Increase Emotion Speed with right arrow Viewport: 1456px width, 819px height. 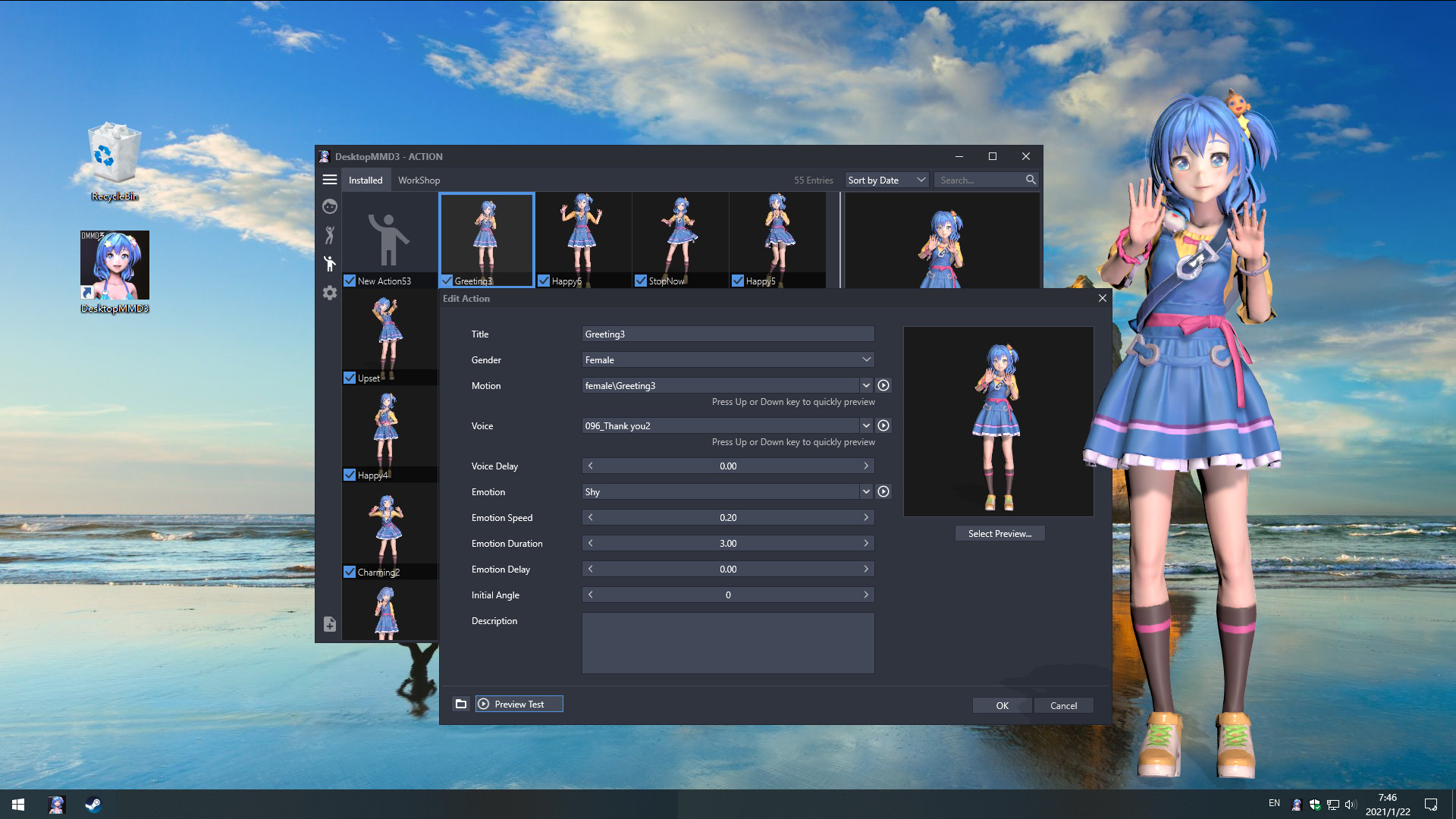tap(865, 517)
